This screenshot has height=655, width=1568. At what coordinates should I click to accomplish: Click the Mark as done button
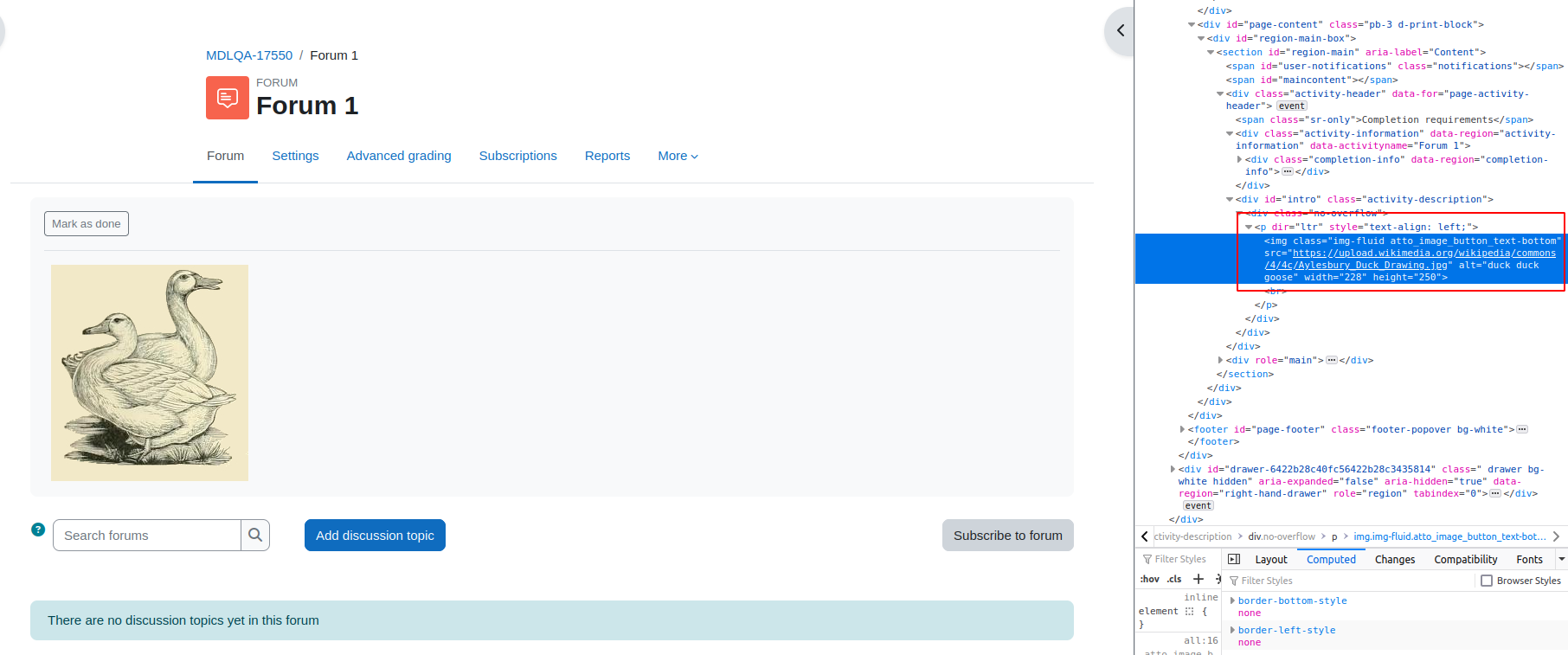tap(87, 224)
